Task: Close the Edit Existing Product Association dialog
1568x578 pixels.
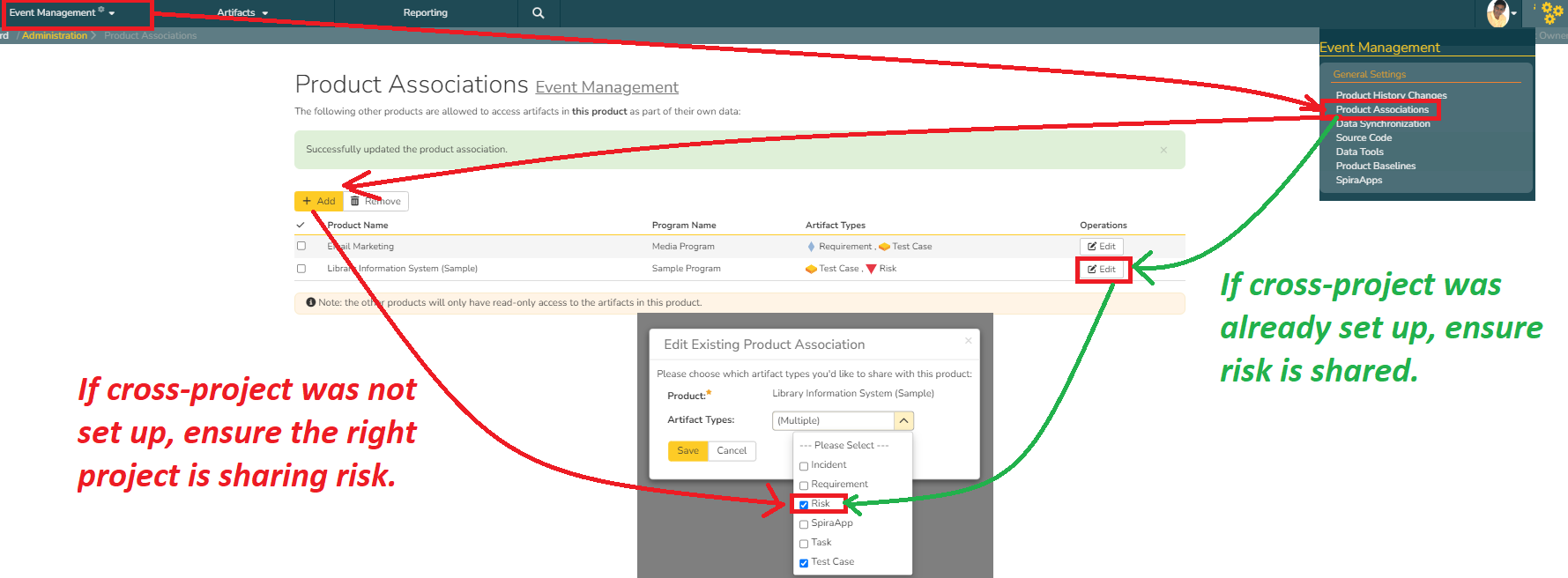Action: pyautogui.click(x=968, y=341)
